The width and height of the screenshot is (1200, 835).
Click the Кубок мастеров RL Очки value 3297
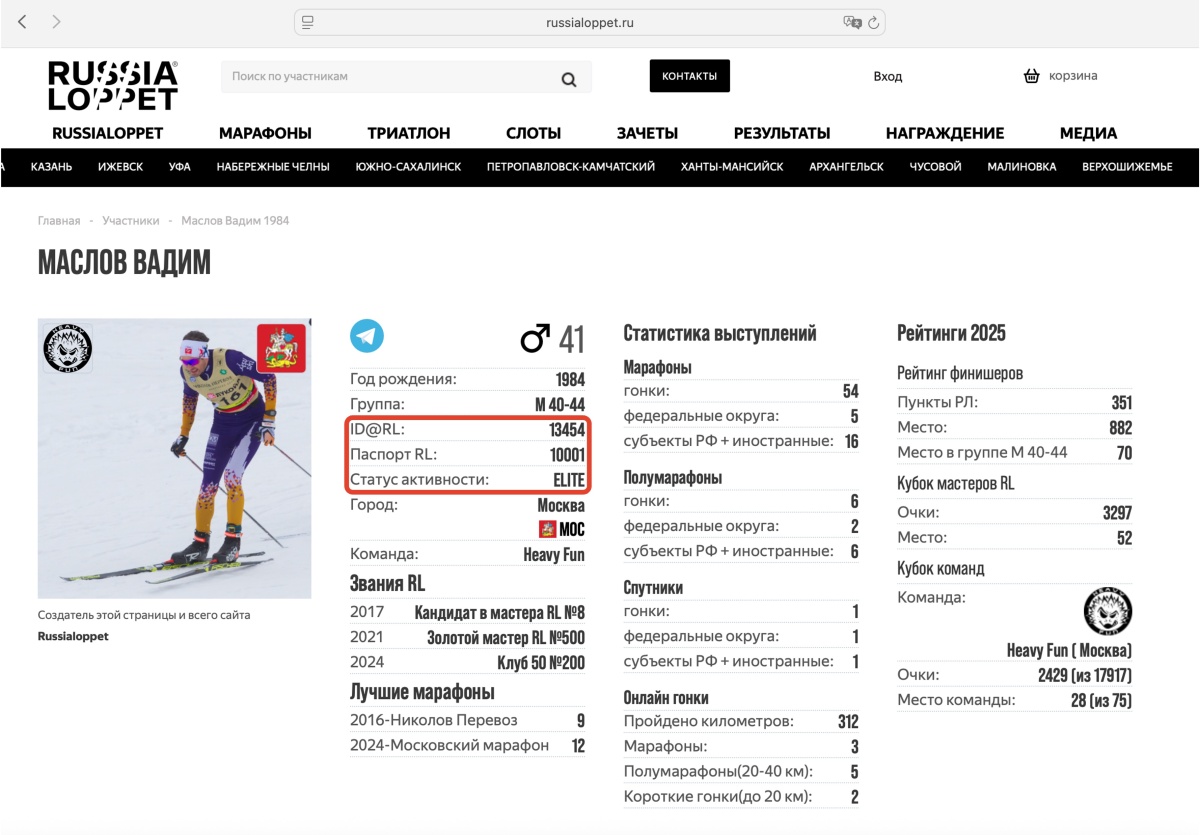[x=1117, y=513]
